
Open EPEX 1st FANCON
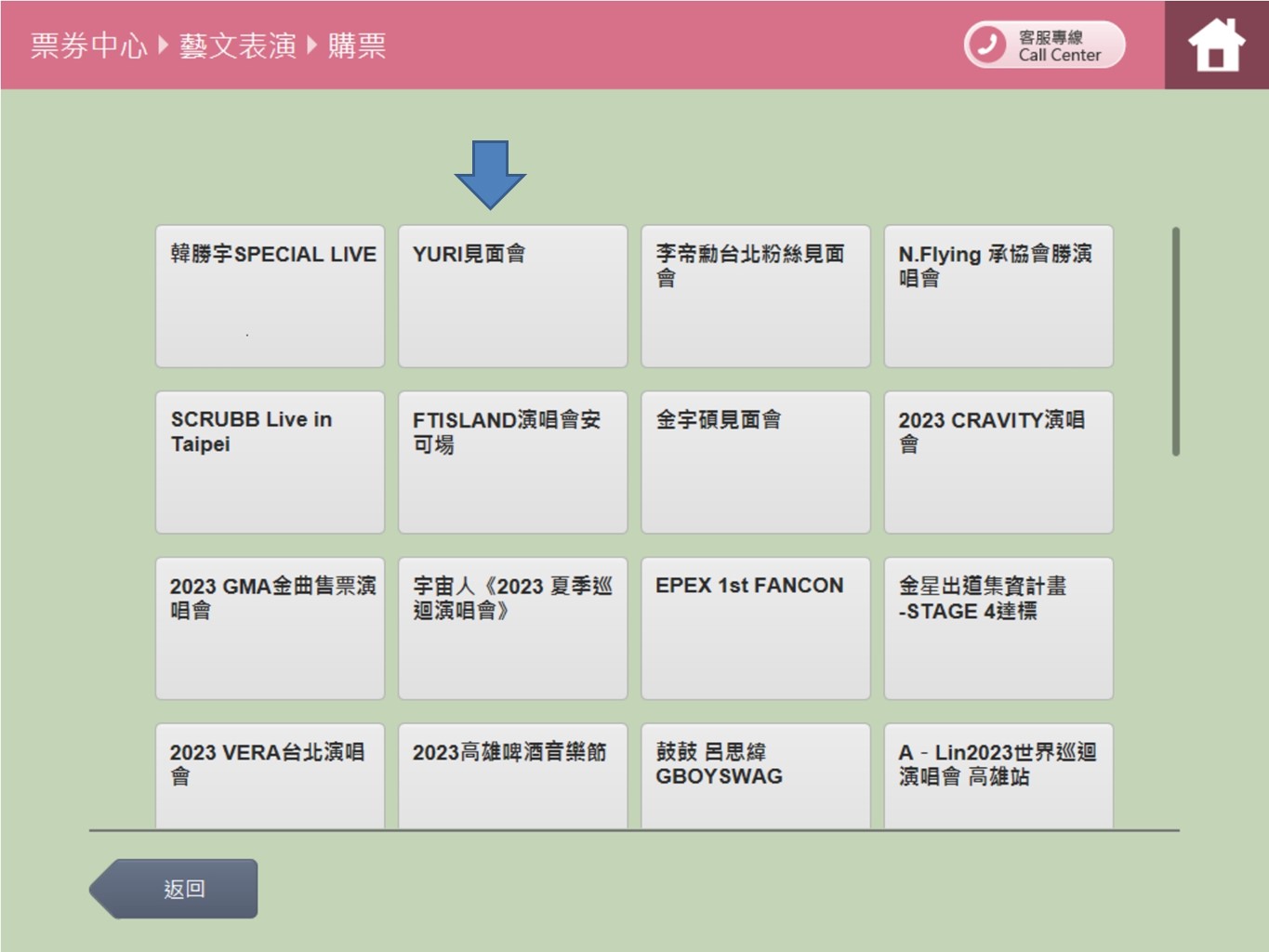[755, 627]
